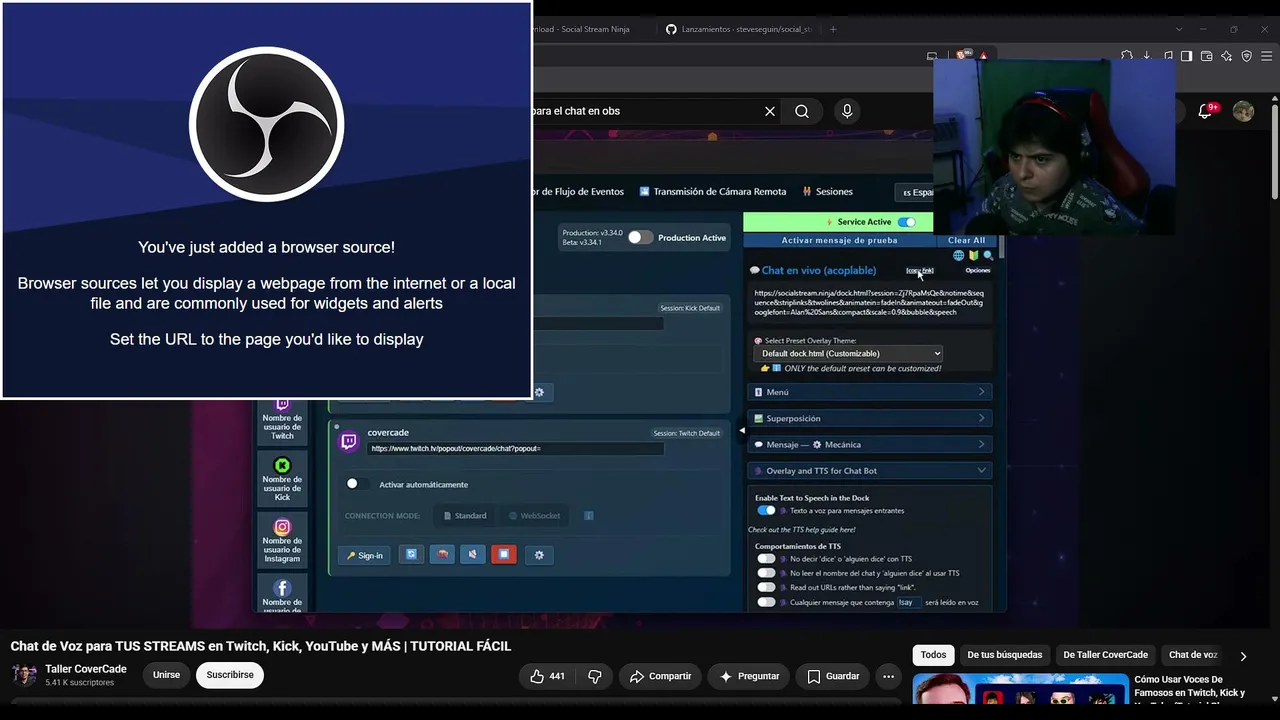Dislike the video with thumbs down
The width and height of the screenshot is (1280, 720).
(x=595, y=676)
